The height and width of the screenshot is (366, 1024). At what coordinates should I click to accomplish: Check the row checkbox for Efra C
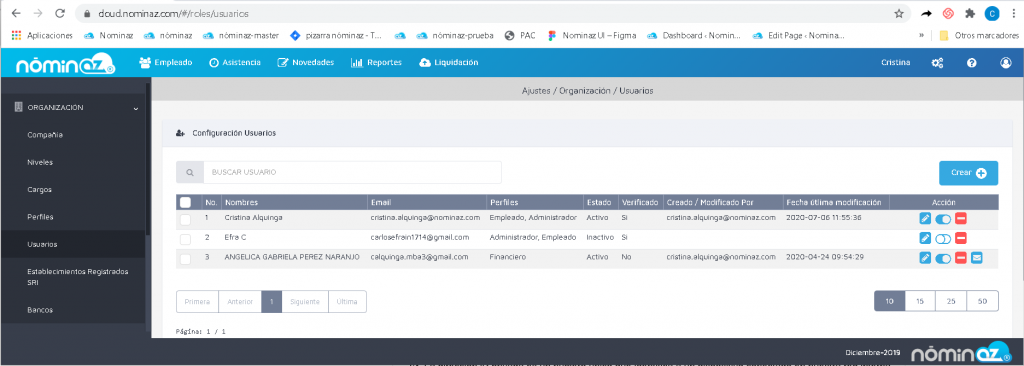click(x=185, y=239)
